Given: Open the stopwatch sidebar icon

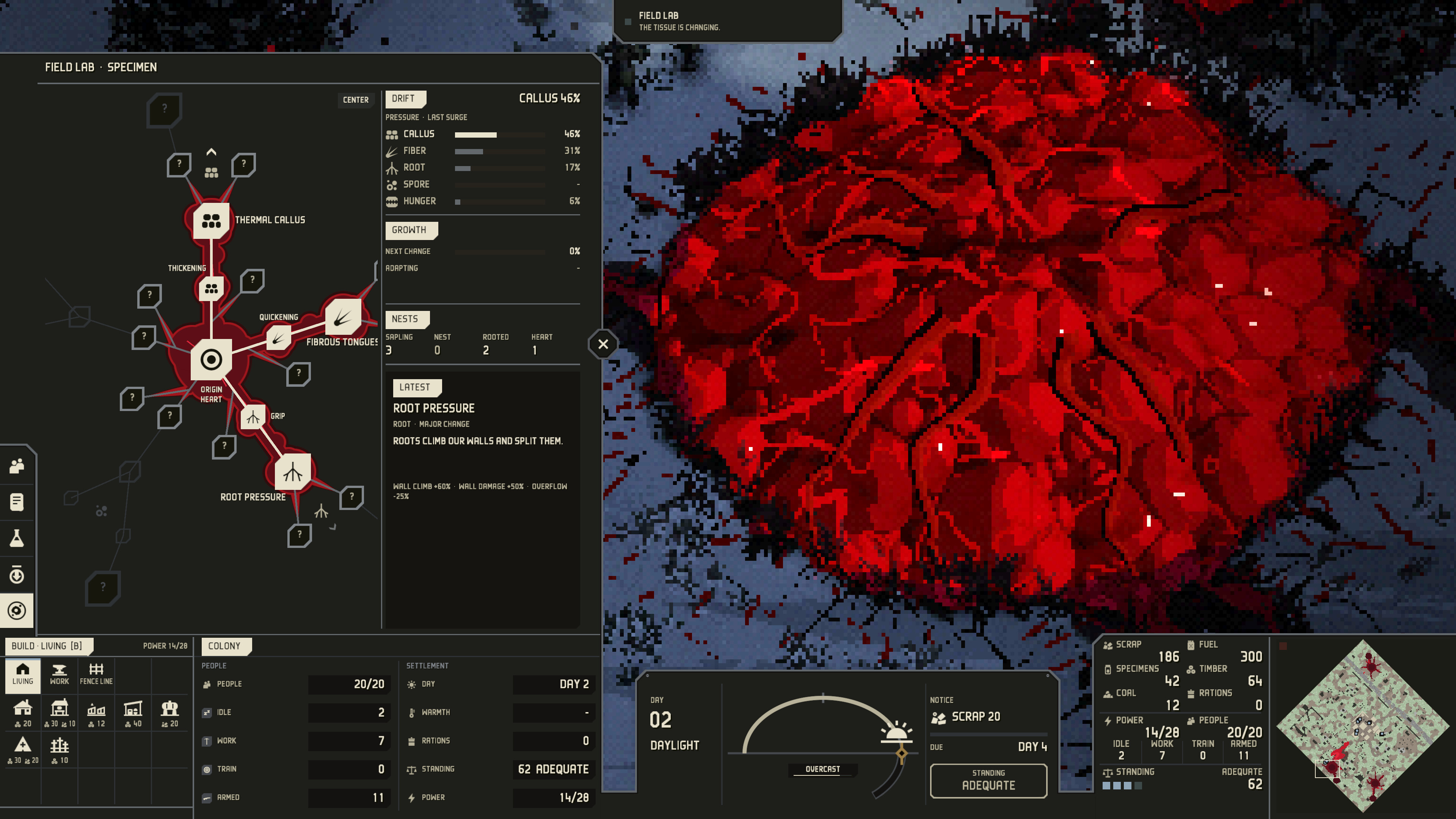Looking at the screenshot, I should coord(17,575).
